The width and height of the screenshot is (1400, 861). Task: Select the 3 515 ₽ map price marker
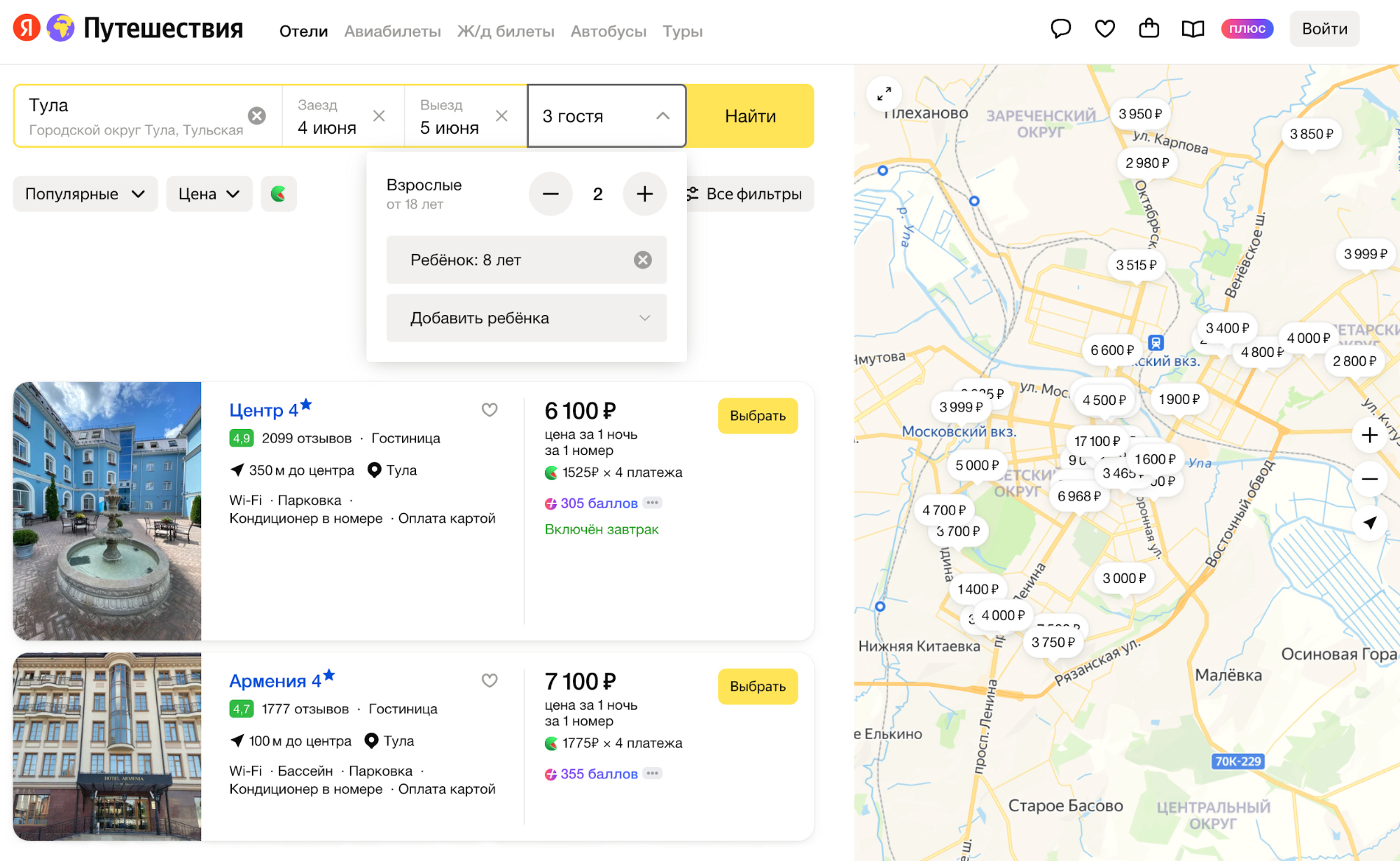pos(1136,265)
